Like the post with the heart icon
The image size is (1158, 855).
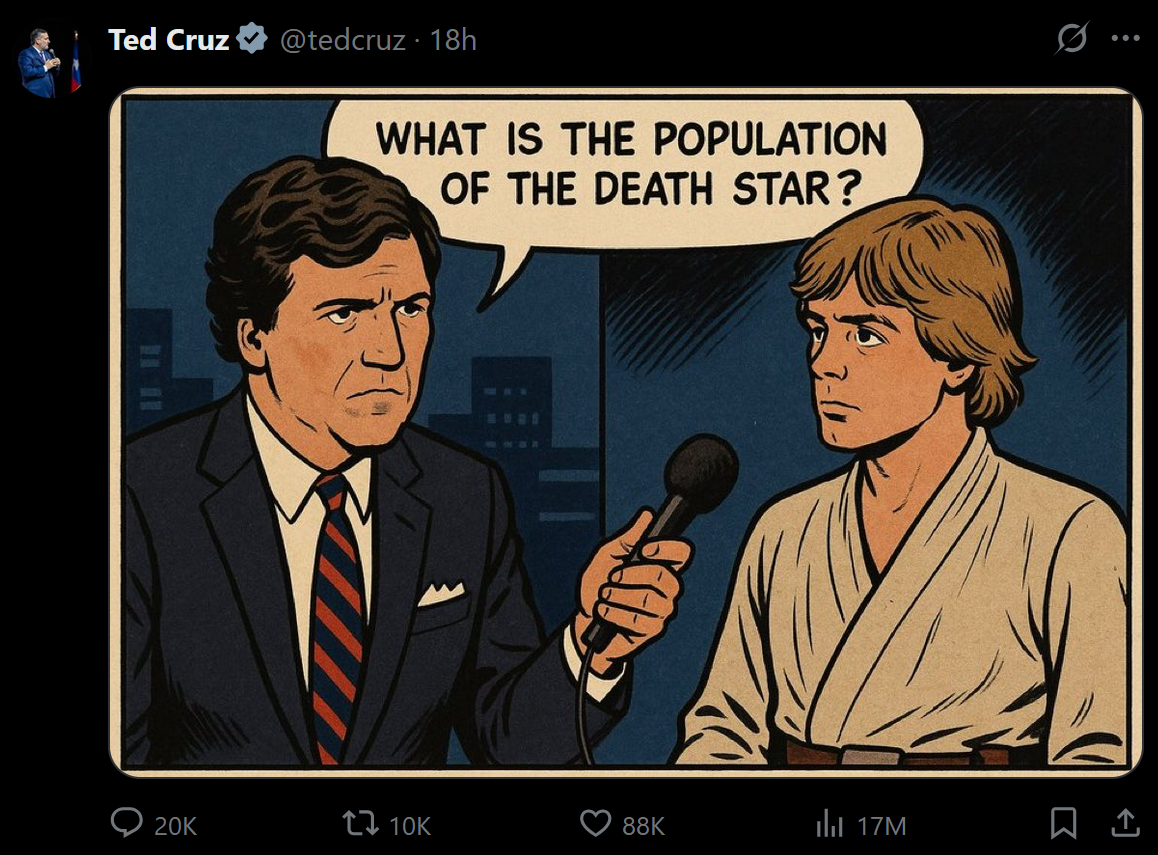tap(595, 823)
